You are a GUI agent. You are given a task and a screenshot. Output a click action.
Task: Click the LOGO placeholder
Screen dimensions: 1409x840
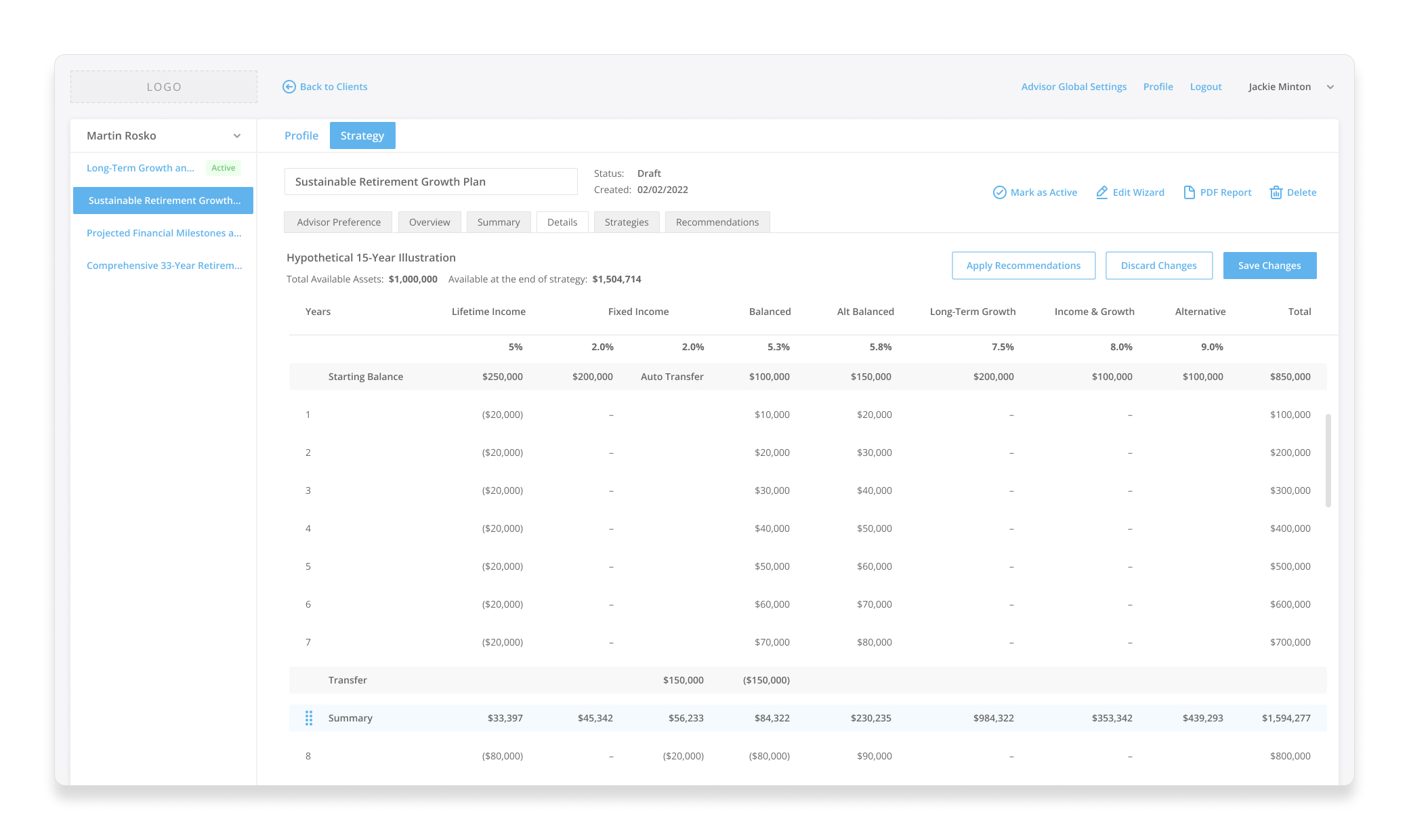[164, 87]
